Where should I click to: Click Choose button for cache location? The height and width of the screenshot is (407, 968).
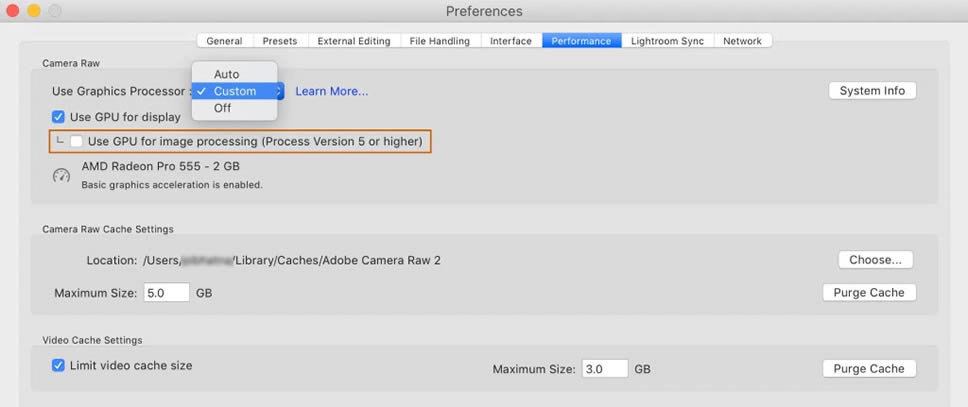[875, 260]
